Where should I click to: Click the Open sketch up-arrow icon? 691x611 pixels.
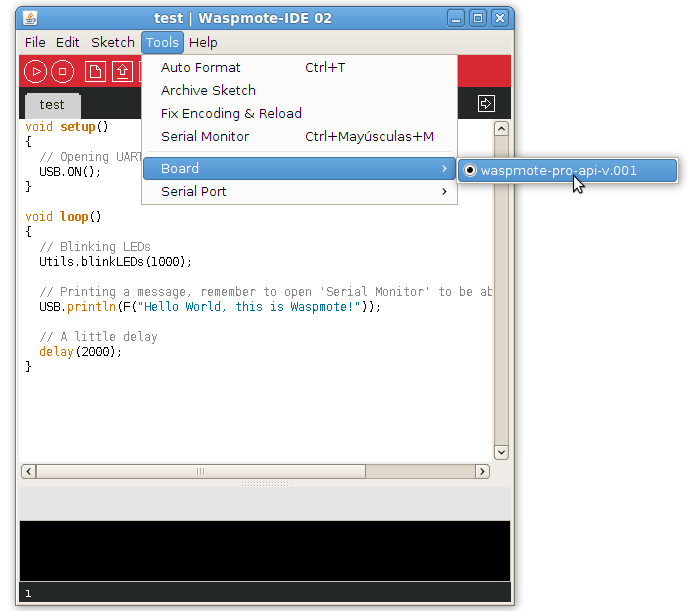pos(122,71)
